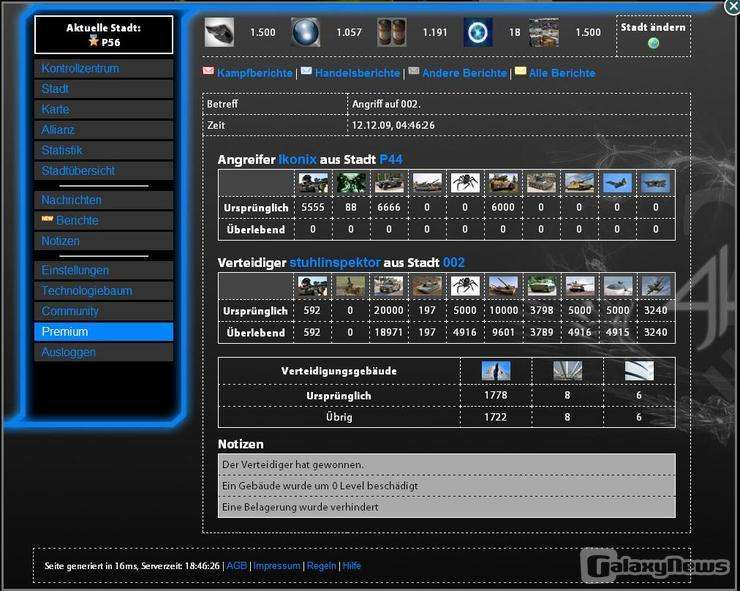The height and width of the screenshot is (591, 740).
Task: Click the blue envelope icon by Handelsberichte
Action: (306, 71)
